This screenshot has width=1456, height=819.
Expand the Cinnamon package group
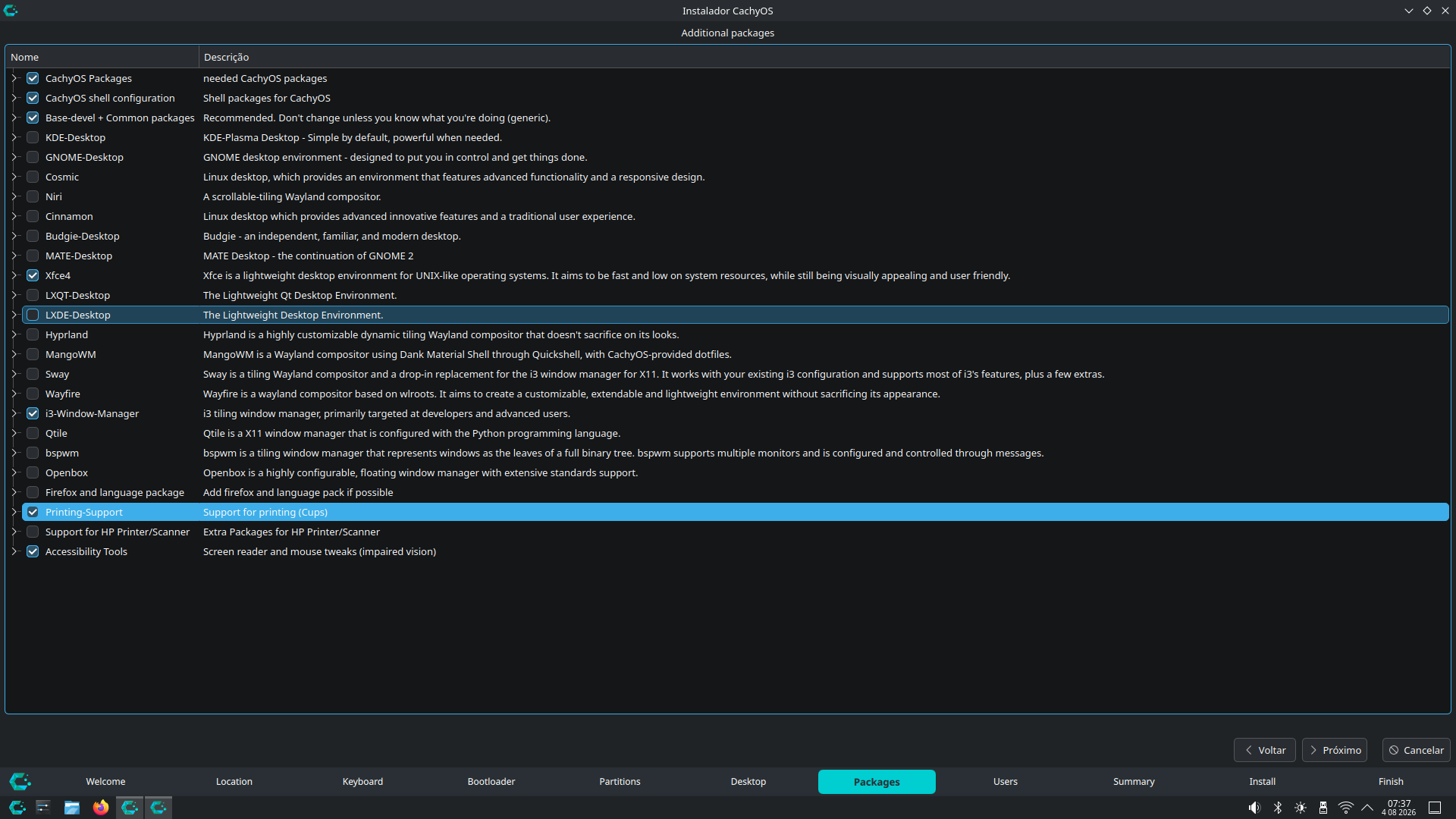coord(14,216)
